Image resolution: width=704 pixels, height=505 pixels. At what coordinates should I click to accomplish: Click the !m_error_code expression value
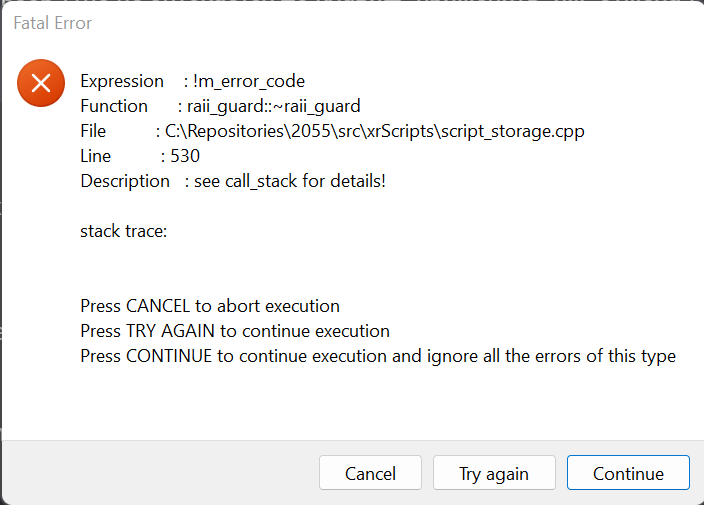tap(249, 81)
